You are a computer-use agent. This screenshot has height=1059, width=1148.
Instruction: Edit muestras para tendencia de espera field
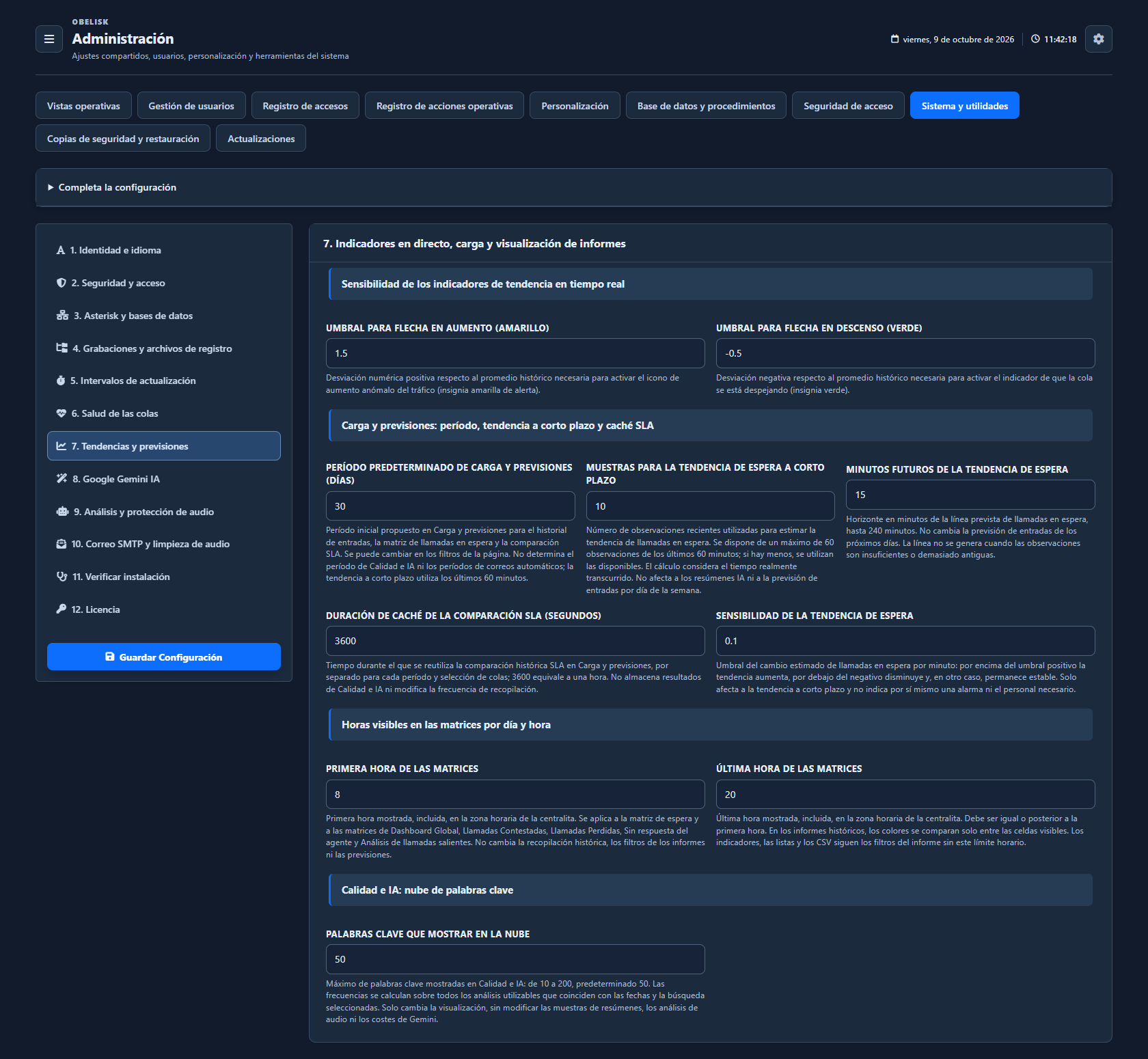(710, 506)
